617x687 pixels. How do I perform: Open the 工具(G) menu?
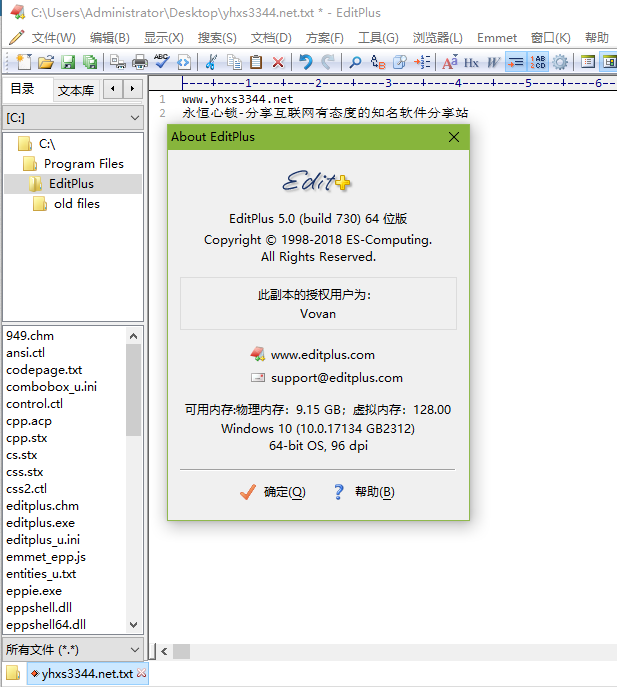pos(378,38)
